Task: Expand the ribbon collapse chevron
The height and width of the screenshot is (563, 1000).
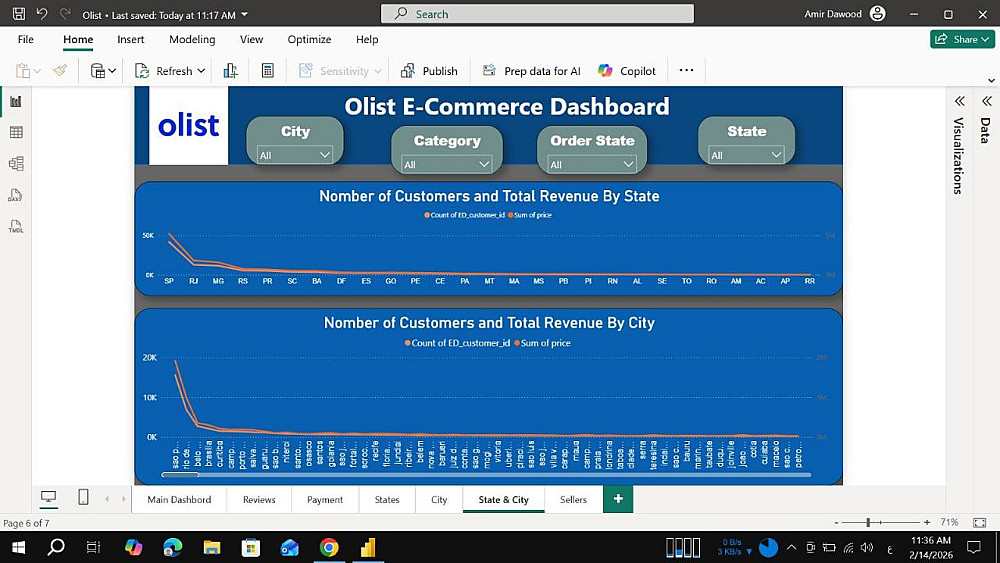Action: pyautogui.click(x=991, y=80)
